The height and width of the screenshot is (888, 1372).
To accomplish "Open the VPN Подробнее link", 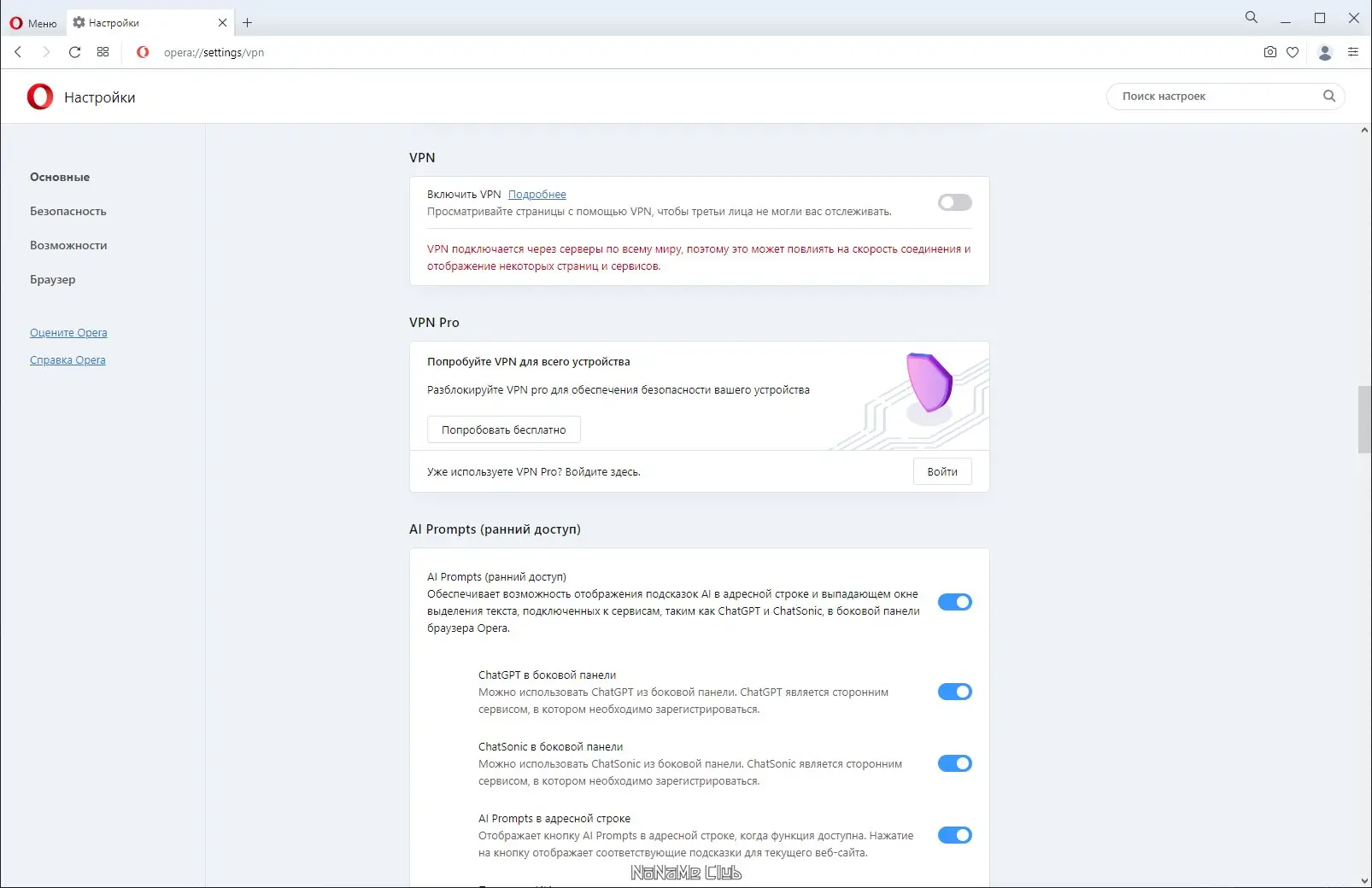I will tap(537, 195).
